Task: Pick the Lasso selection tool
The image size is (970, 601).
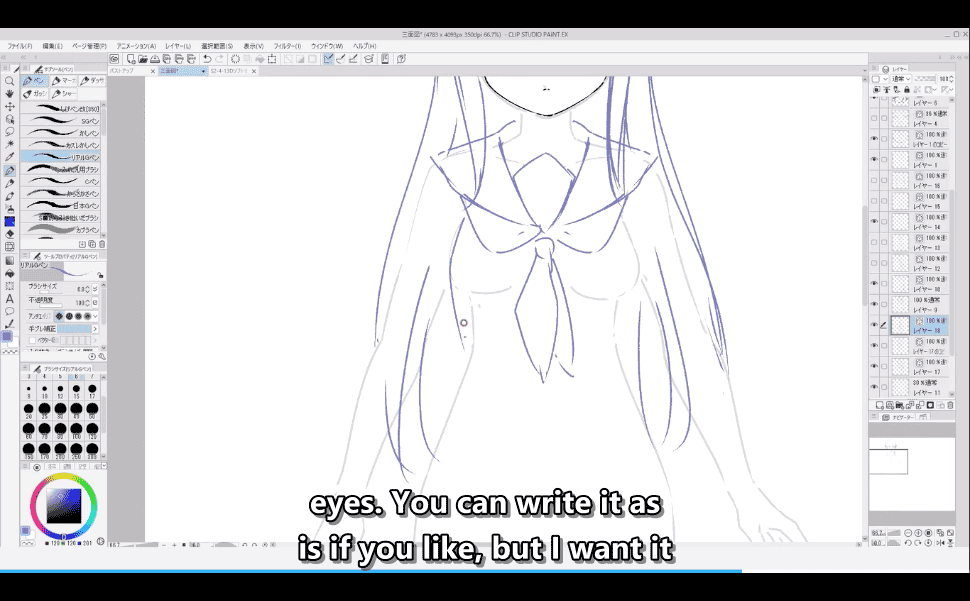Action: click(9, 131)
